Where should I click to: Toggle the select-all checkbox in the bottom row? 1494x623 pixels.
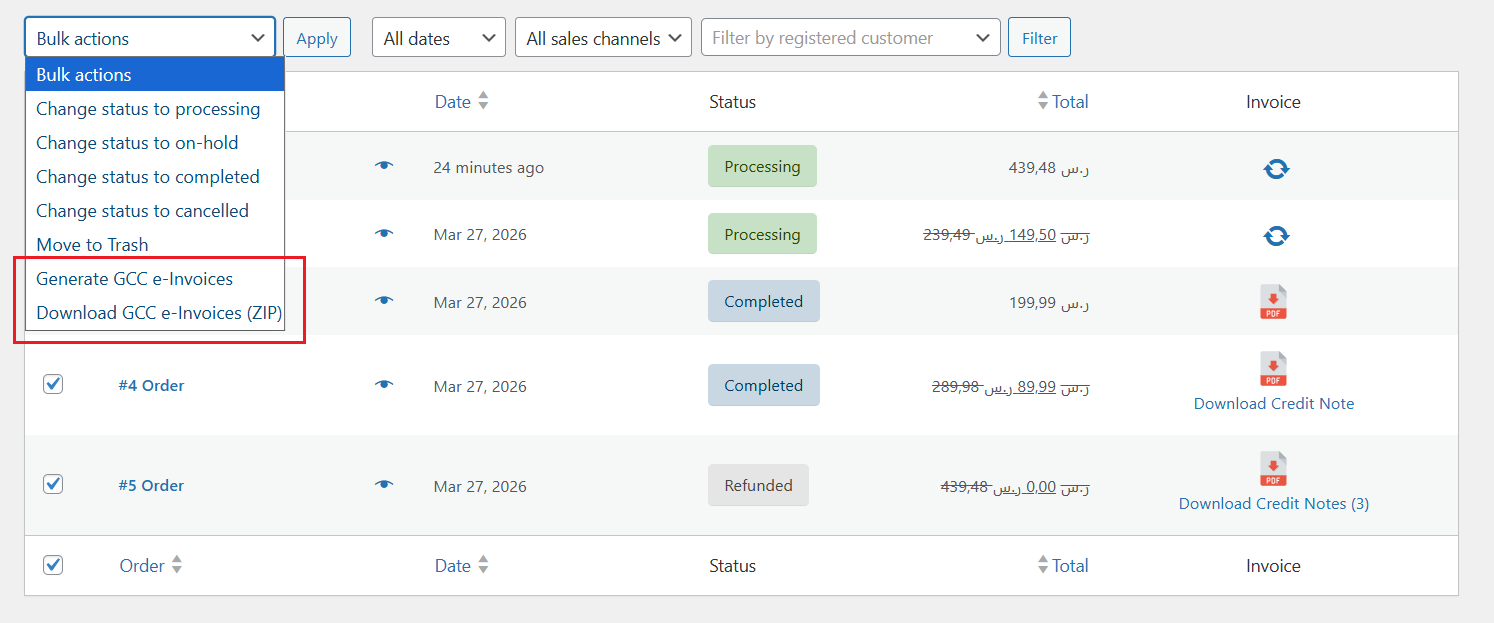point(53,565)
